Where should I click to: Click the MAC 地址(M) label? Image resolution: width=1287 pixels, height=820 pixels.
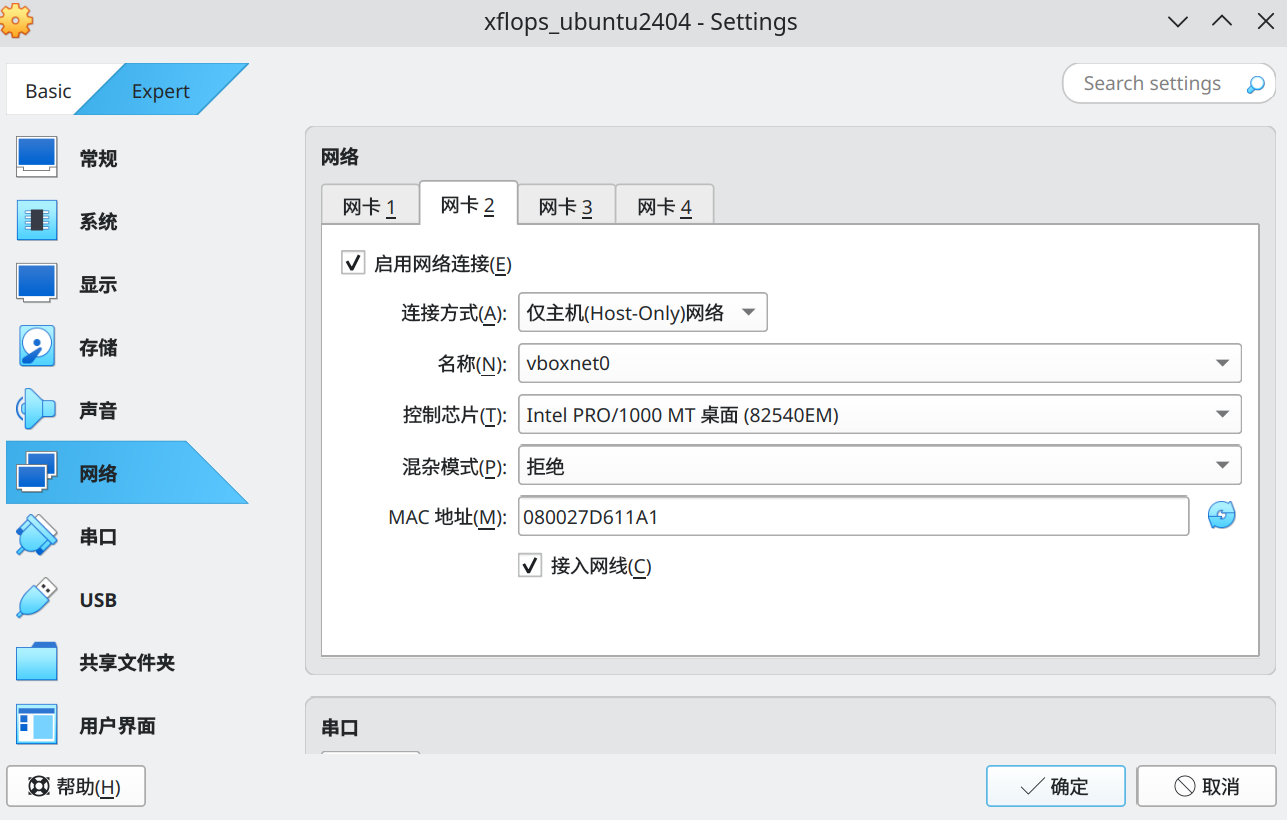point(448,517)
